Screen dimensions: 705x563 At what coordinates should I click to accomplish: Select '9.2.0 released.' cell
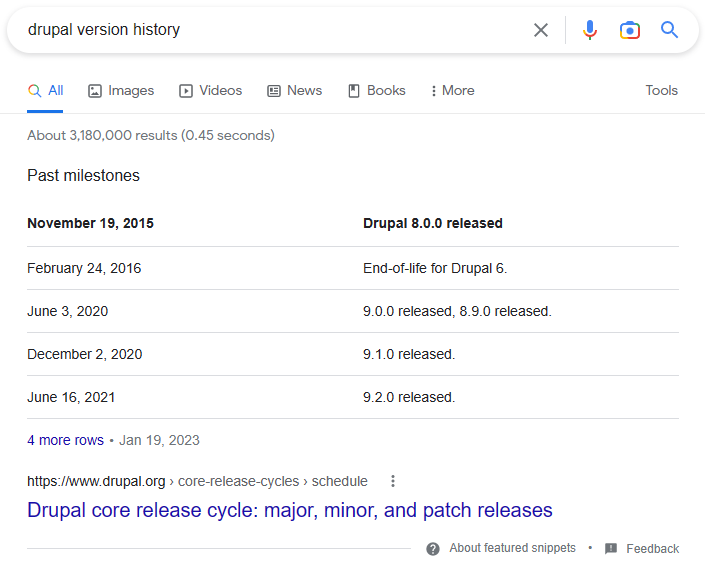(x=409, y=397)
